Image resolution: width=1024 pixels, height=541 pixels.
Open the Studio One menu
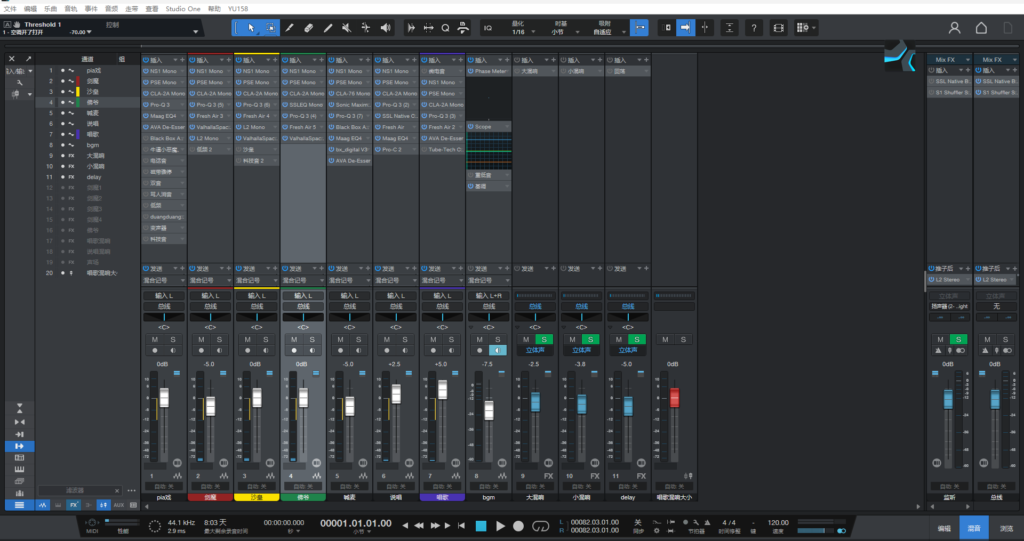tap(182, 7)
